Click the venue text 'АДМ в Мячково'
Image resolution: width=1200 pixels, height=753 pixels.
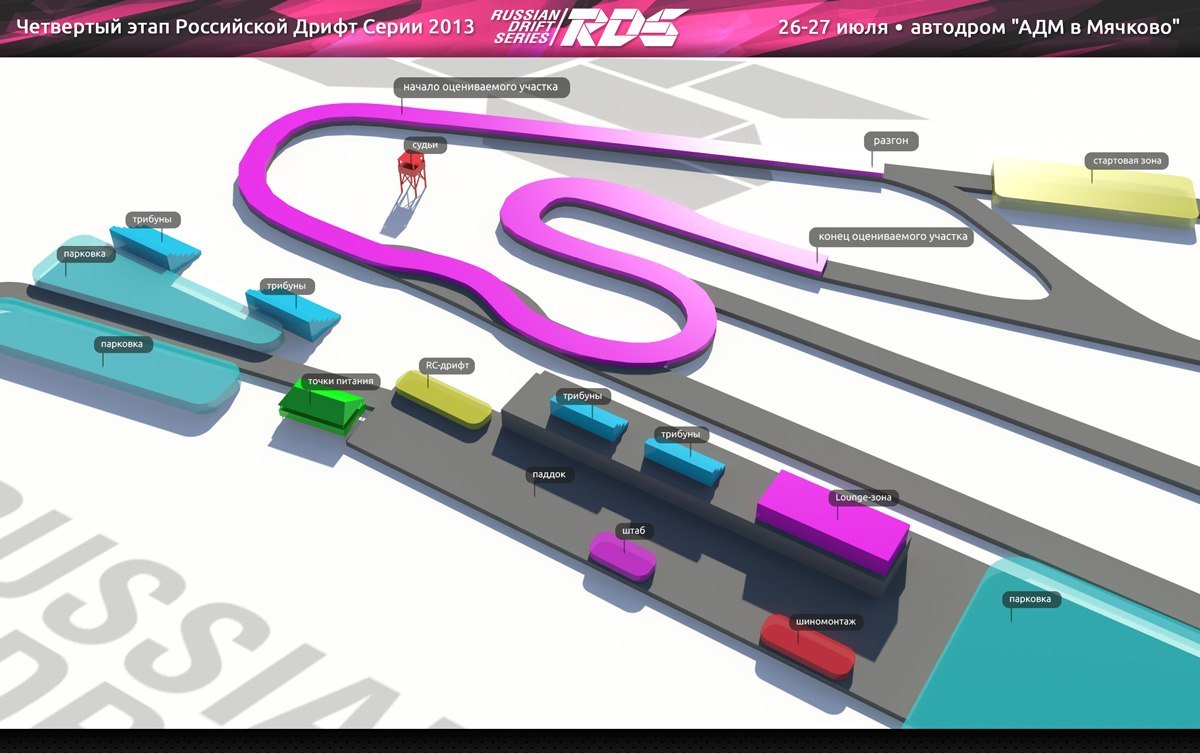[1098, 27]
